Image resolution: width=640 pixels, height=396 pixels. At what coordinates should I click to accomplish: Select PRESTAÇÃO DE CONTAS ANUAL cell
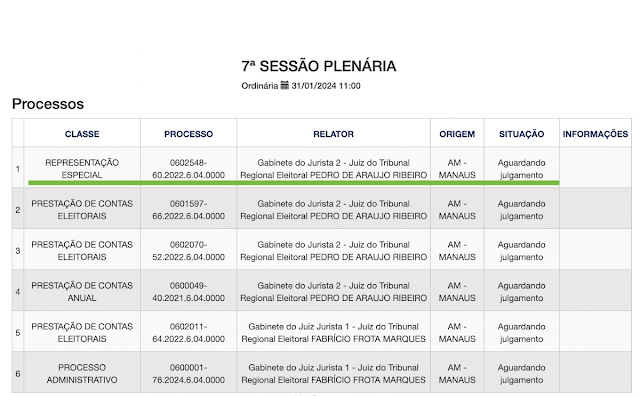[82, 291]
